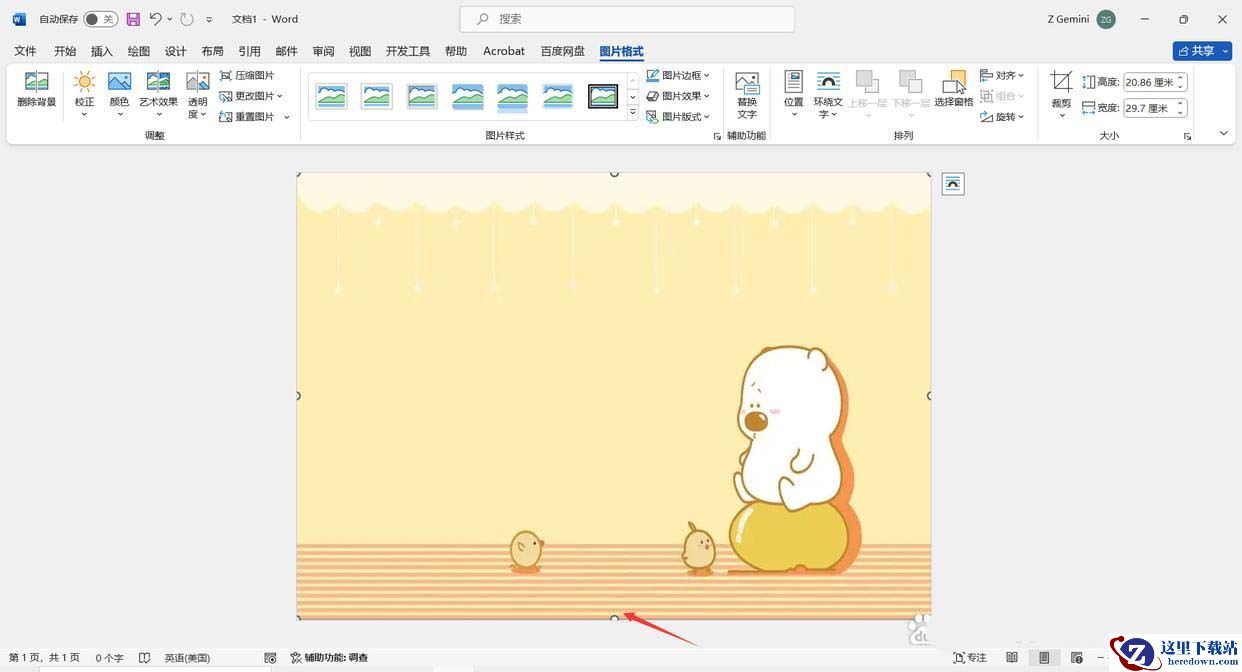Image resolution: width=1242 pixels, height=672 pixels.
Task: Select web layout view icon
Action: point(1077,658)
